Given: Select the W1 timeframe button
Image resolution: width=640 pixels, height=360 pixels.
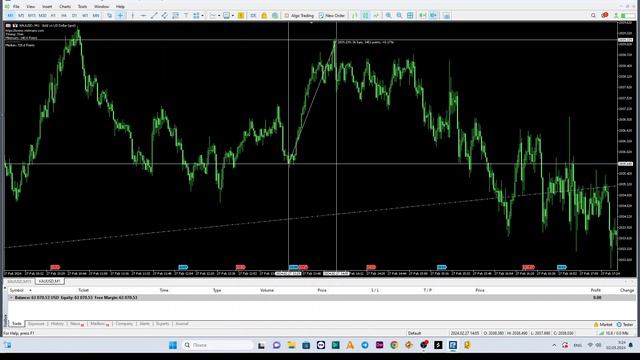Looking at the screenshot, I should tap(85, 16).
